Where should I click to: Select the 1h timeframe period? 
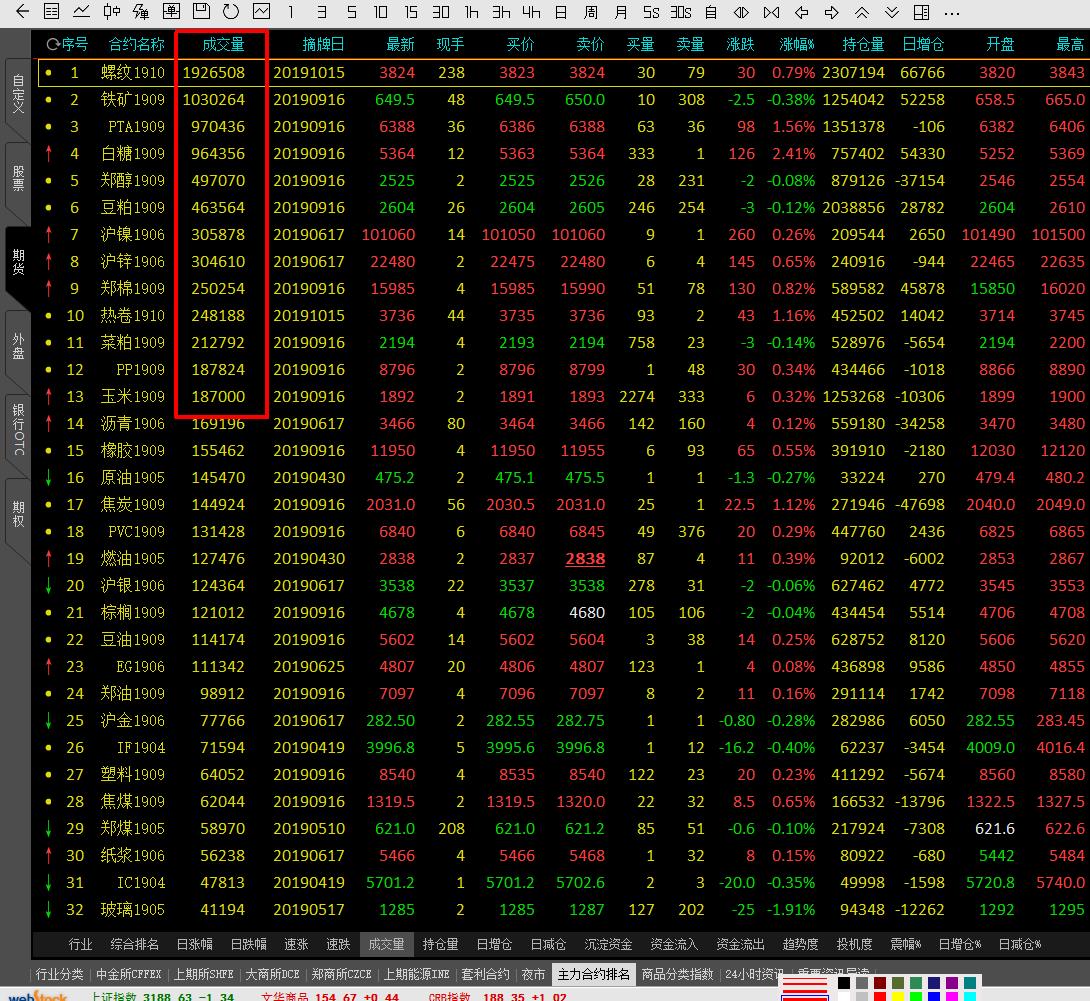(x=471, y=12)
